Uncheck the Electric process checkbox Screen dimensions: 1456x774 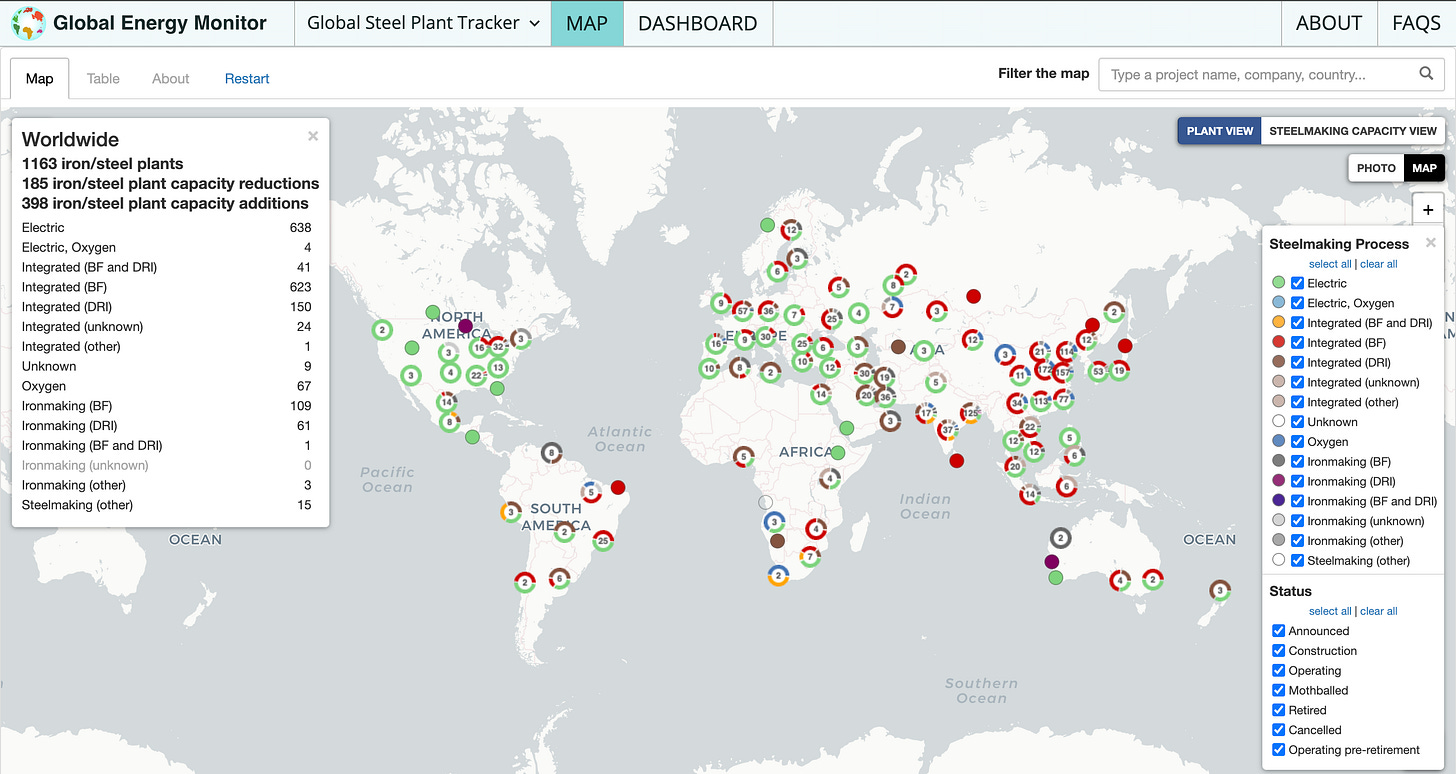click(x=1297, y=283)
